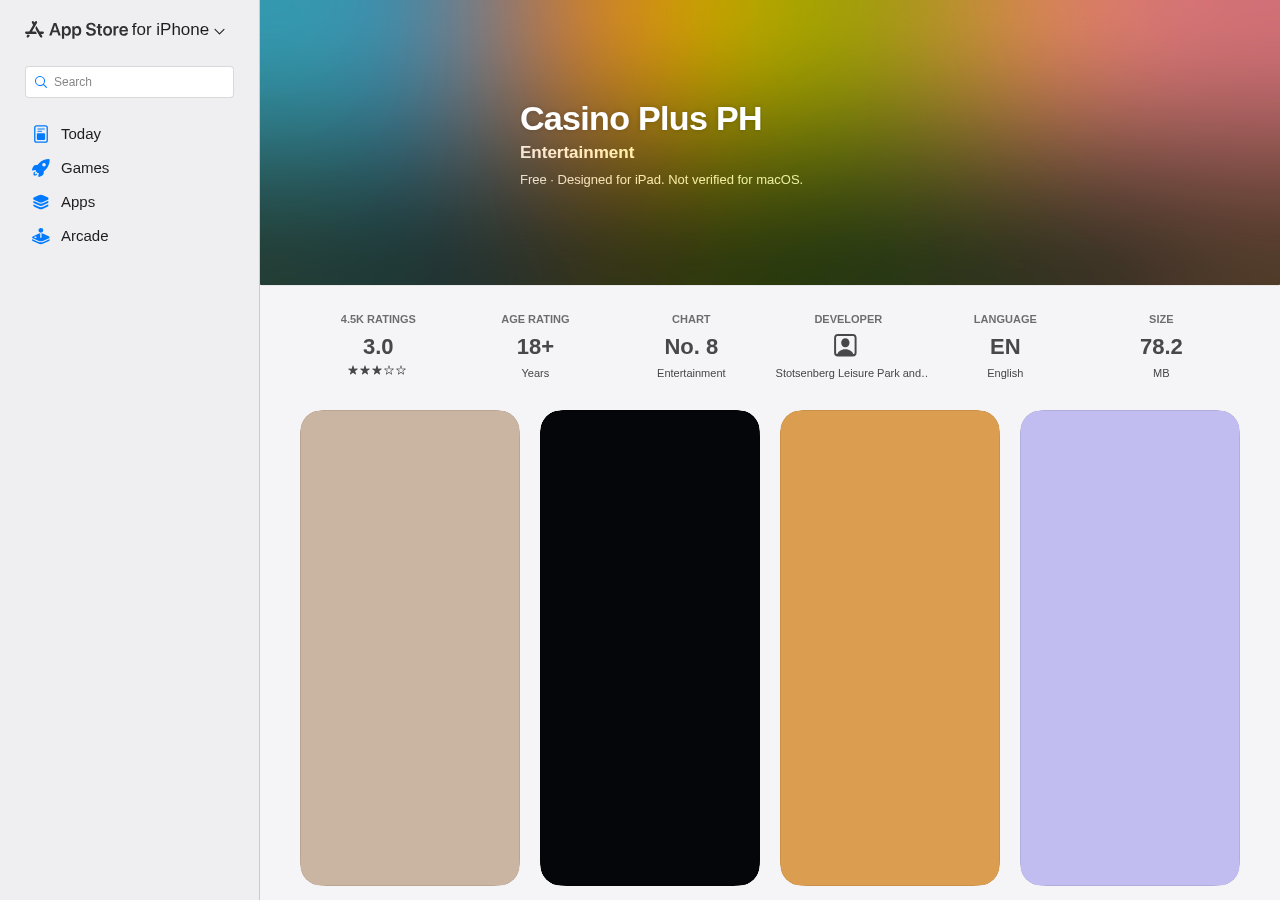Click the three-of-five star rating
This screenshot has height=900, width=1280.
377,370
